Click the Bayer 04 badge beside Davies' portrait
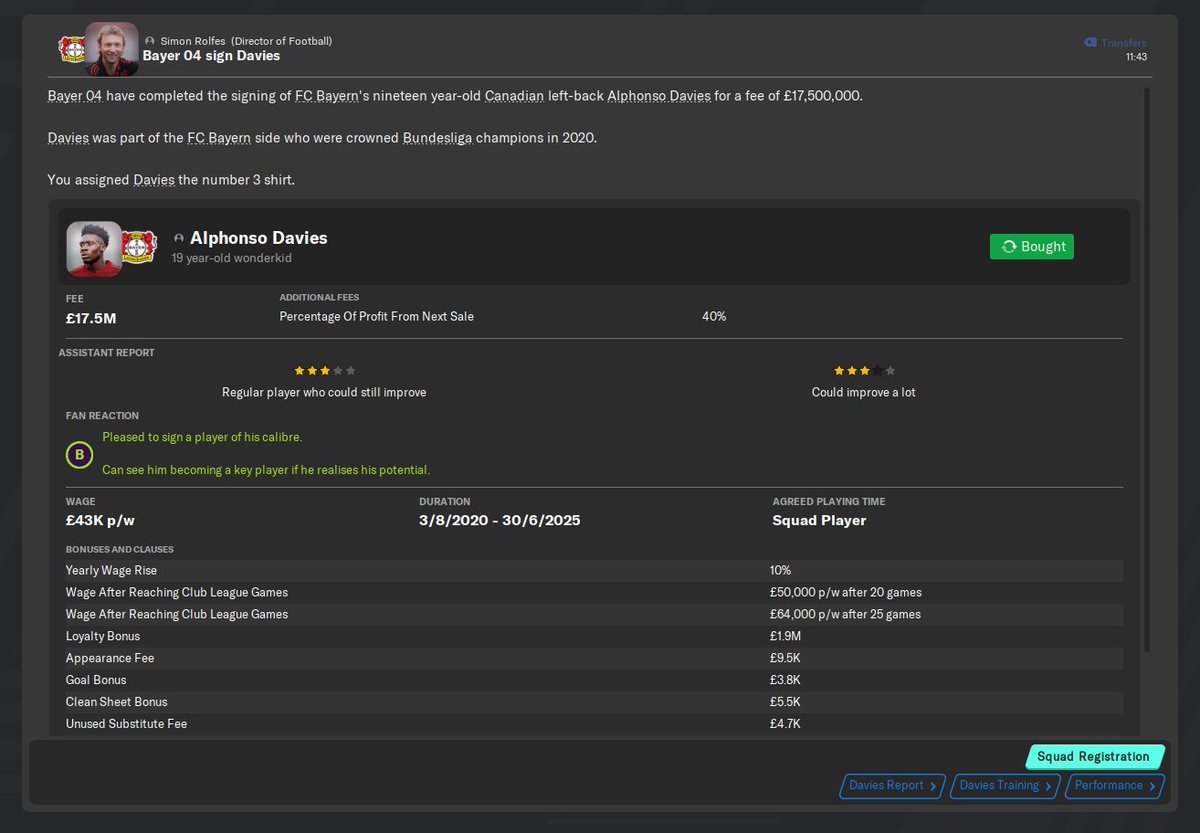 click(140, 248)
